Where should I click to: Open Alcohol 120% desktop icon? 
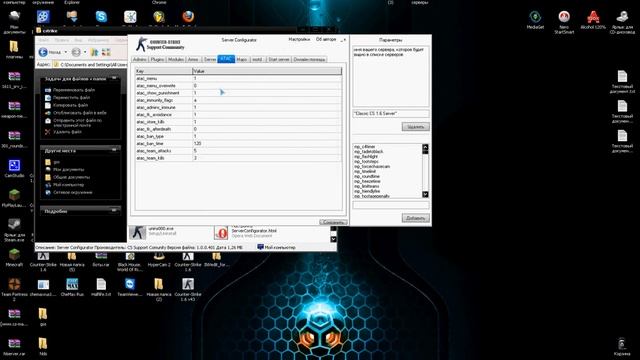[593, 20]
